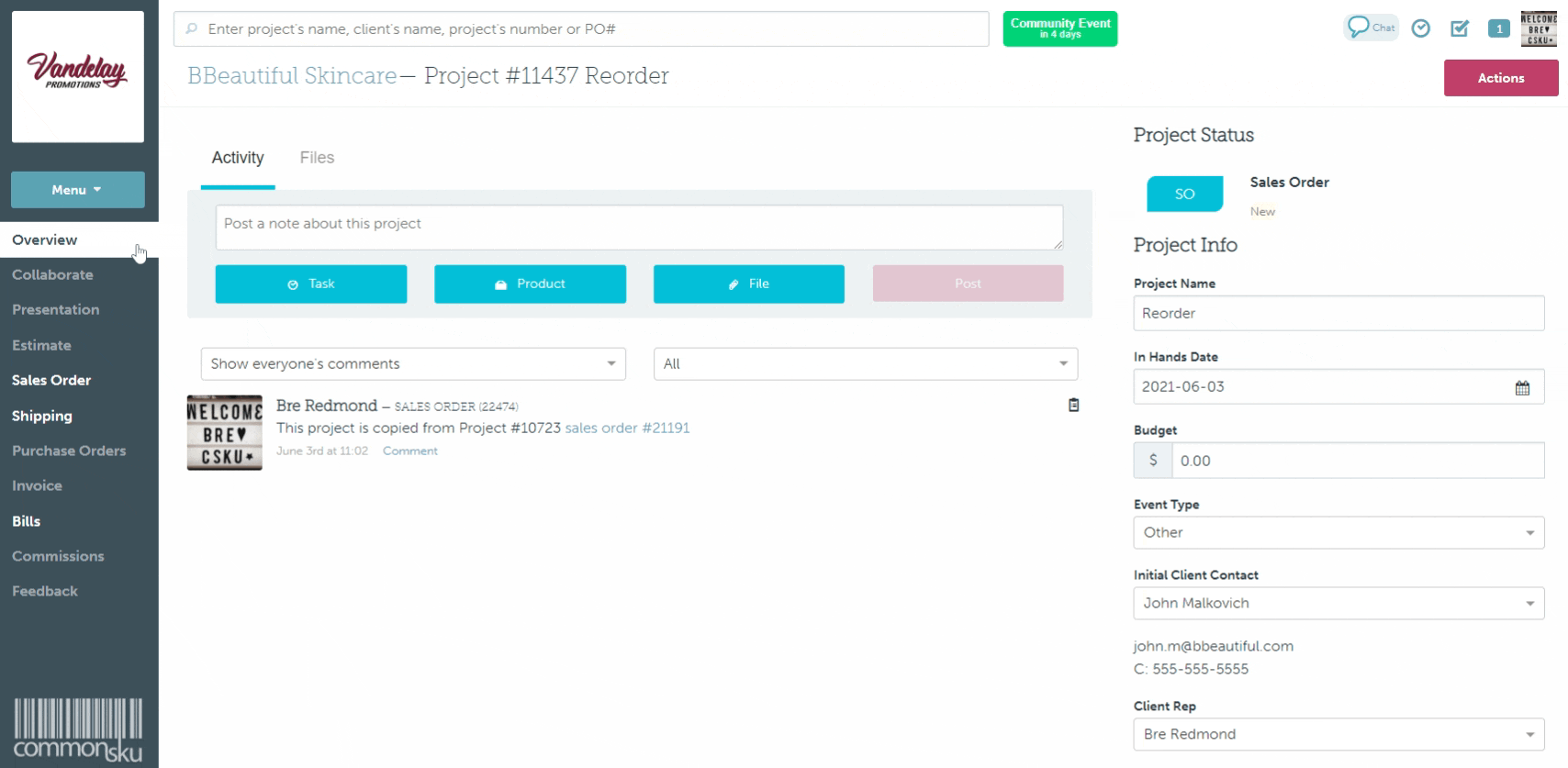Open the checkbox tasks icon in header
The height and width of the screenshot is (768, 1568).
(1460, 28)
